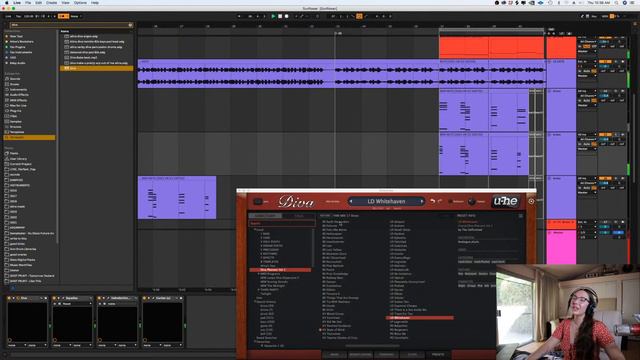Switch to Modifications tab in Diva

tap(360, 354)
